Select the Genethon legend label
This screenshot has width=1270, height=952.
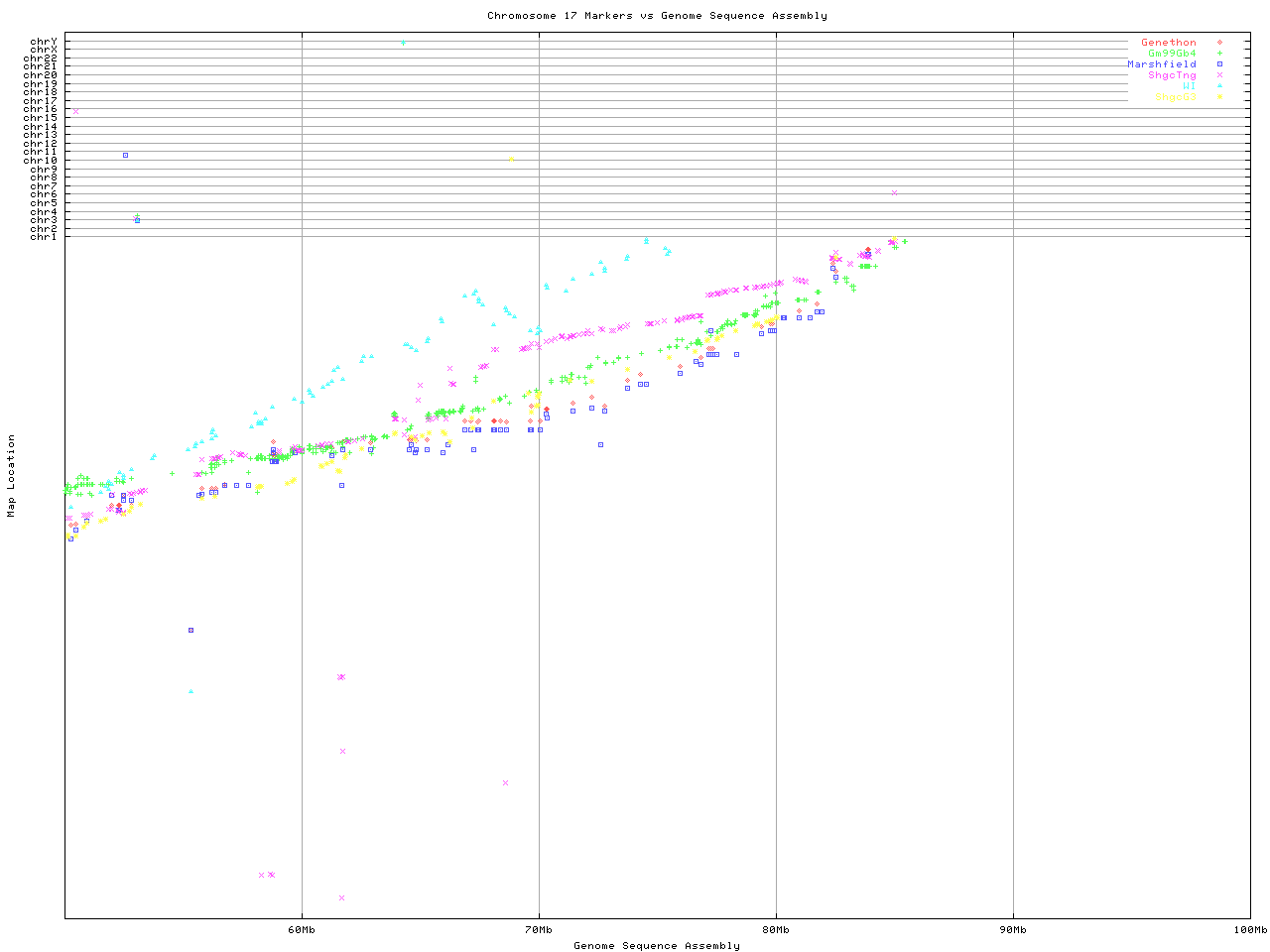click(1168, 43)
